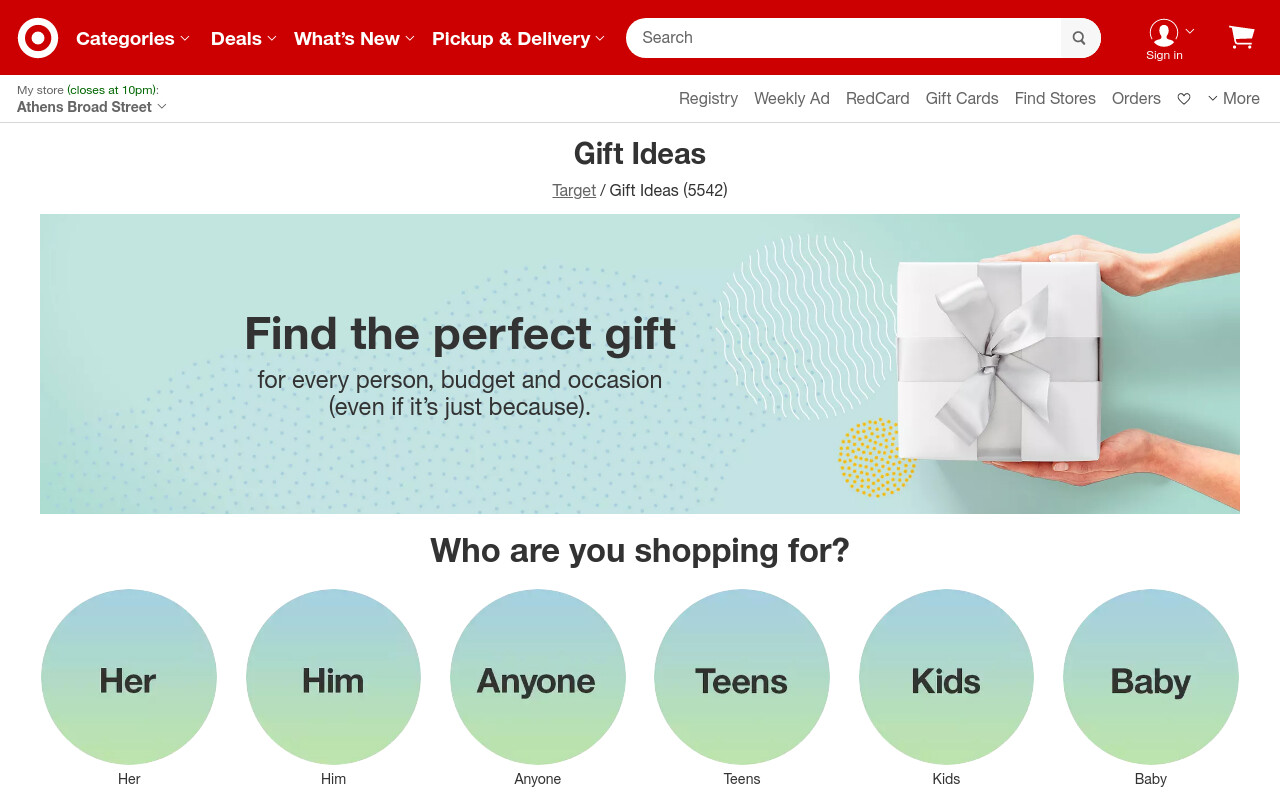
Task: Select the Kids gift circle
Action: click(946, 677)
